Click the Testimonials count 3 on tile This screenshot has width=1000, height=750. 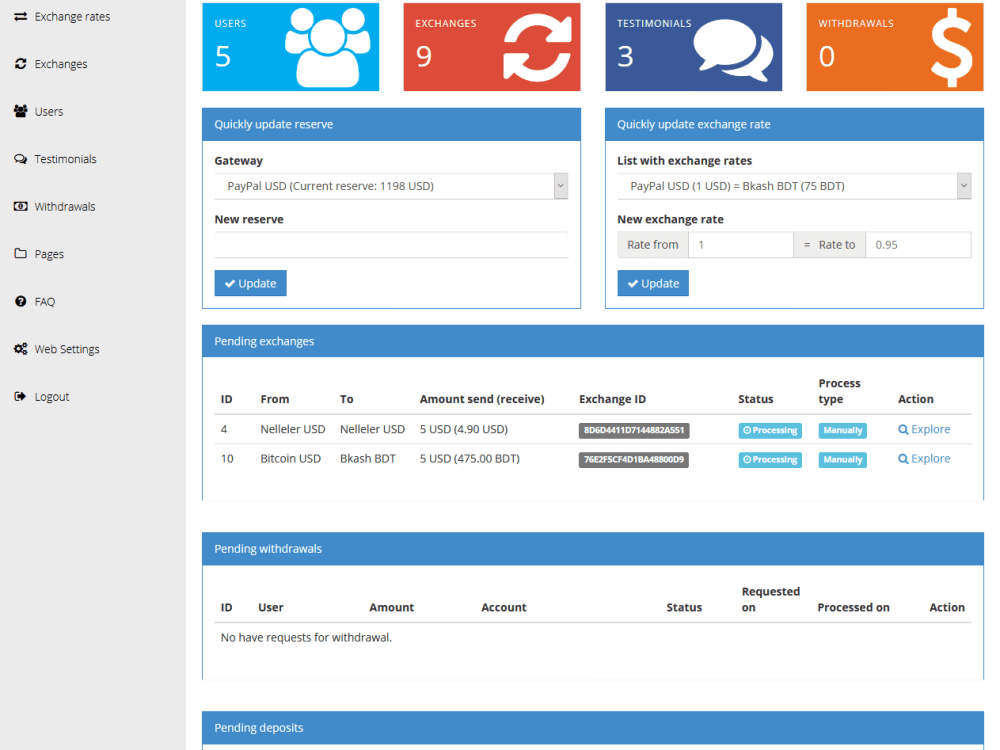click(626, 56)
